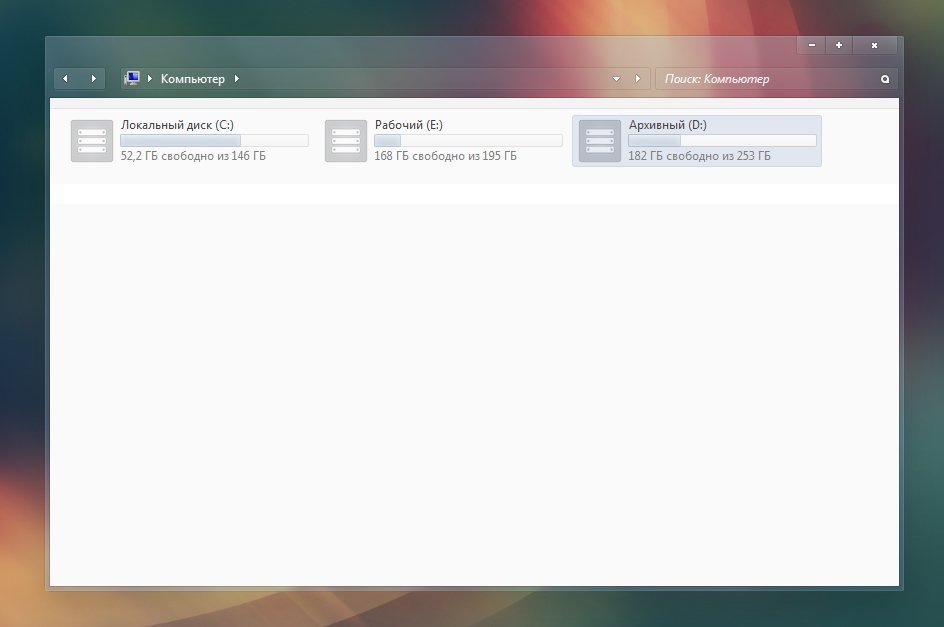This screenshot has height=627, width=944.
Task: Click the C: drive usage bar
Action: click(214, 140)
